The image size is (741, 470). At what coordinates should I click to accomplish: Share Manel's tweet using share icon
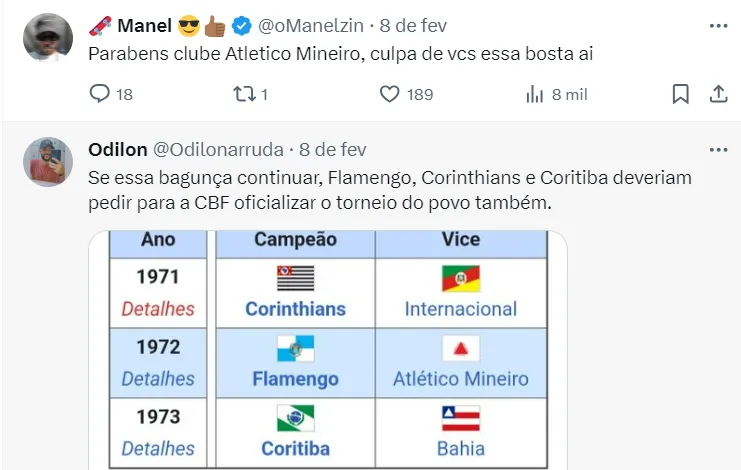718,94
